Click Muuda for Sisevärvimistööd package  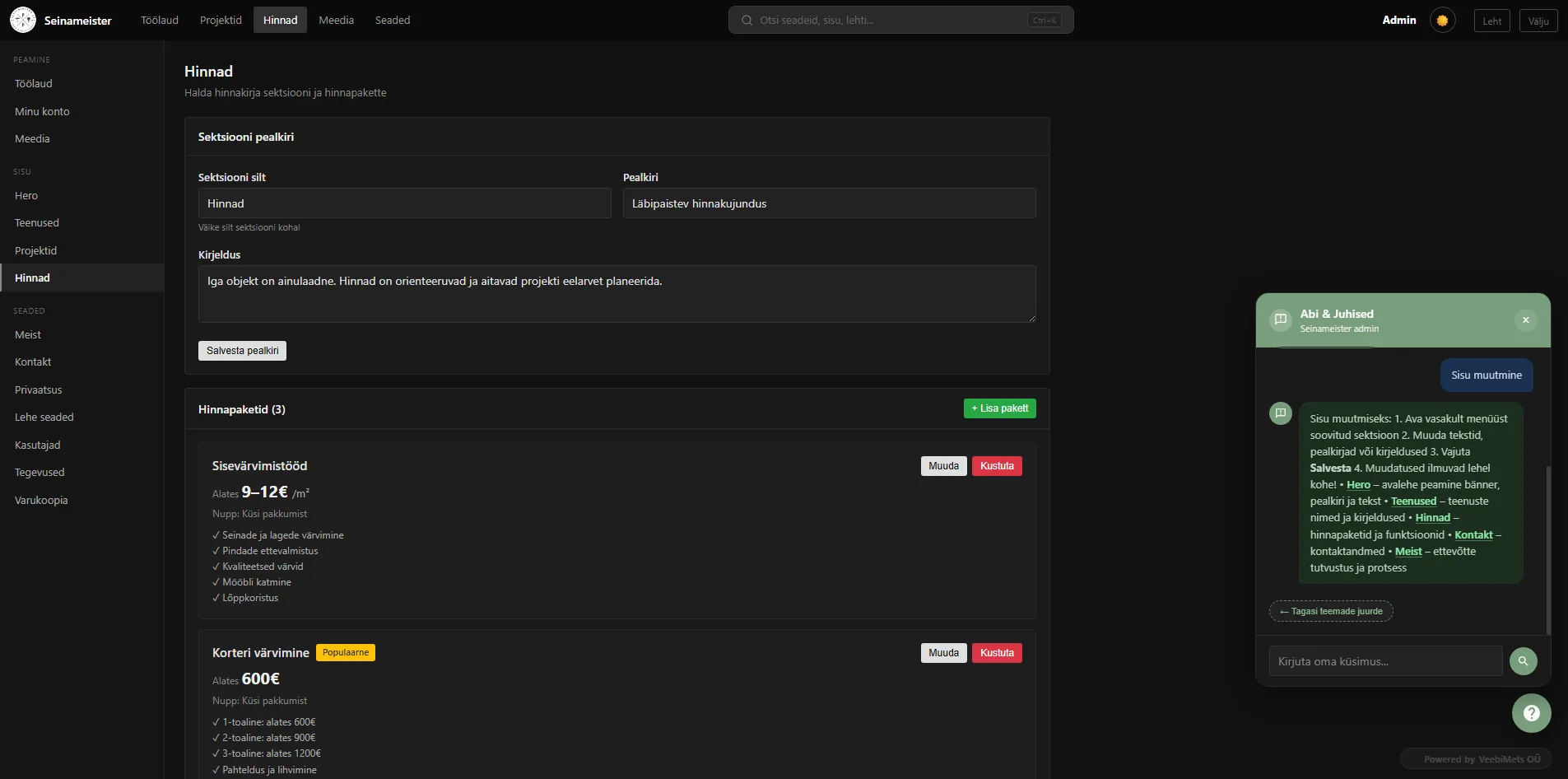coord(943,466)
